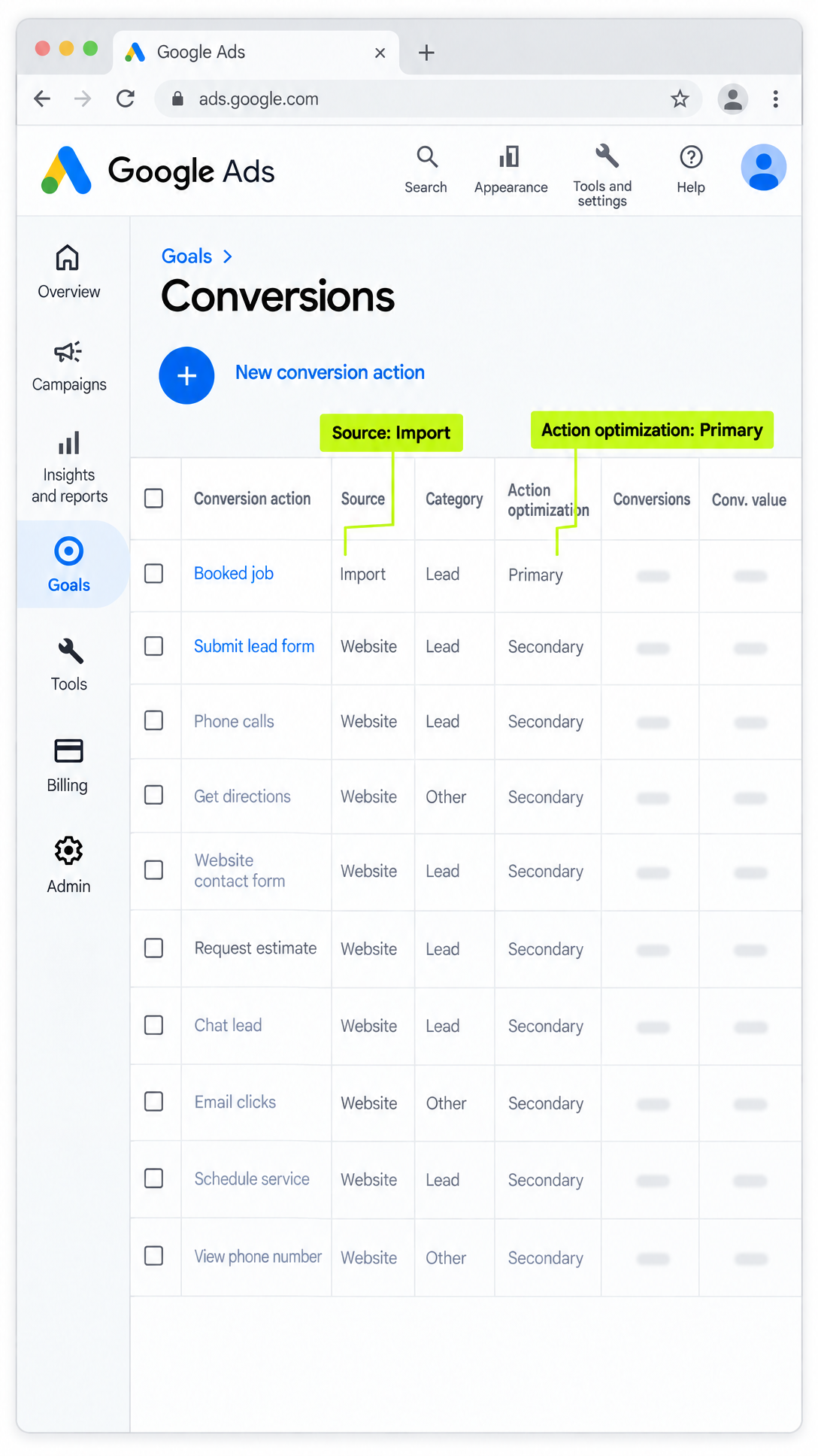Tick the select-all header checkbox

pyautogui.click(x=154, y=498)
